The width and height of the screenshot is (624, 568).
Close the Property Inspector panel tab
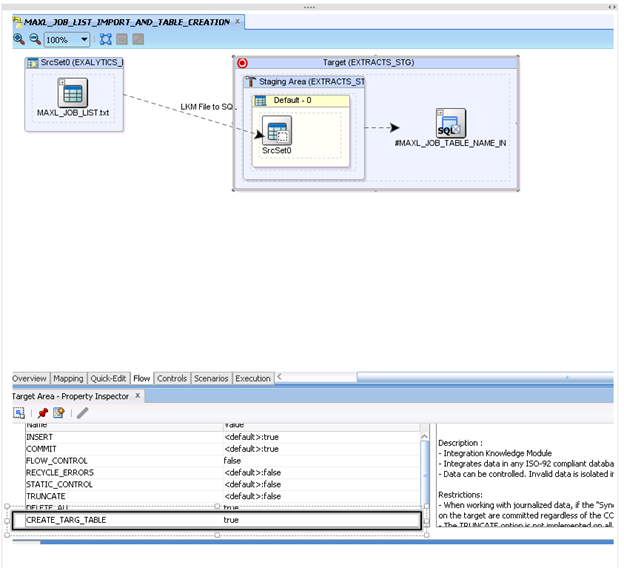pos(138,396)
